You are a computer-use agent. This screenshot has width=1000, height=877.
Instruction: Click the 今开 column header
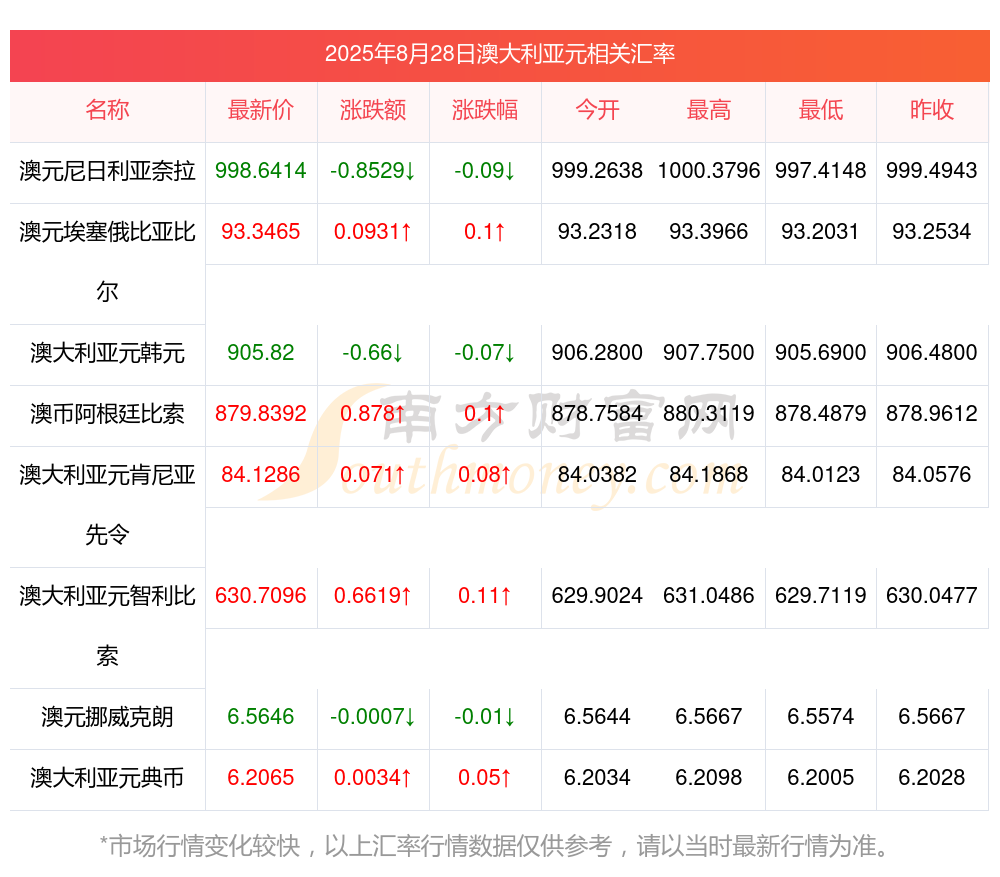pos(597,110)
